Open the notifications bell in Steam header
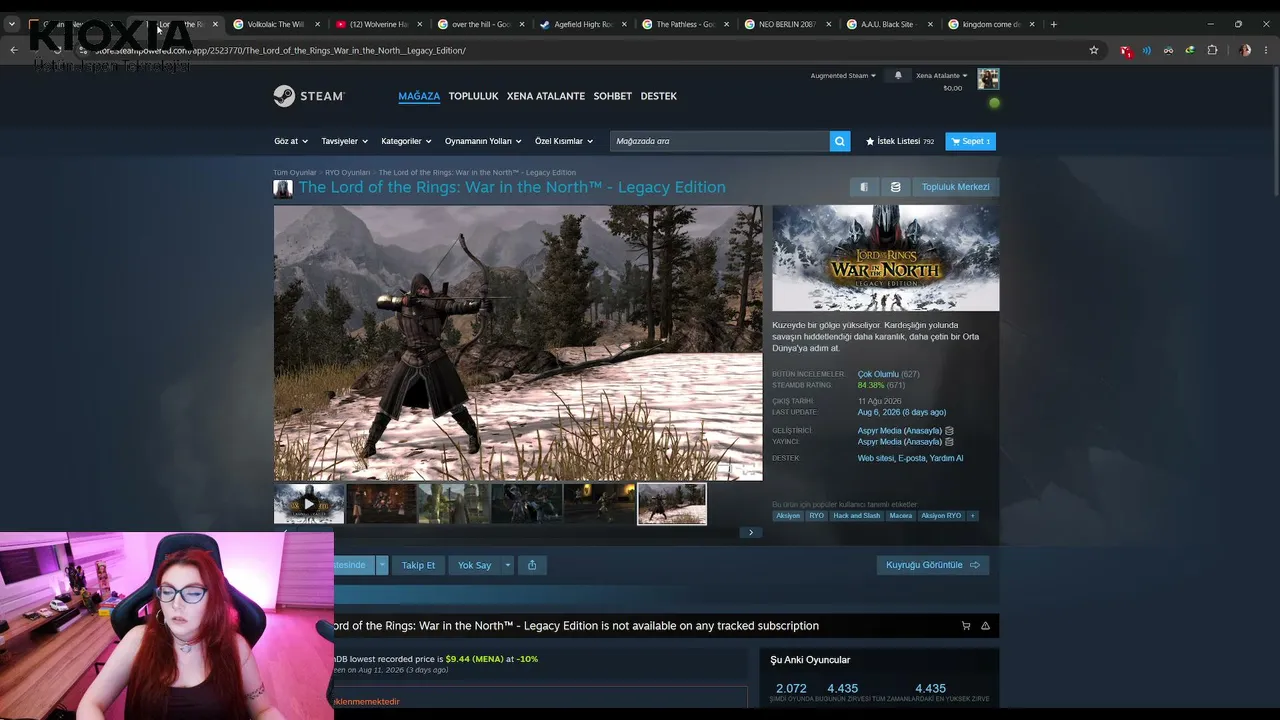The width and height of the screenshot is (1280, 720). (x=898, y=75)
